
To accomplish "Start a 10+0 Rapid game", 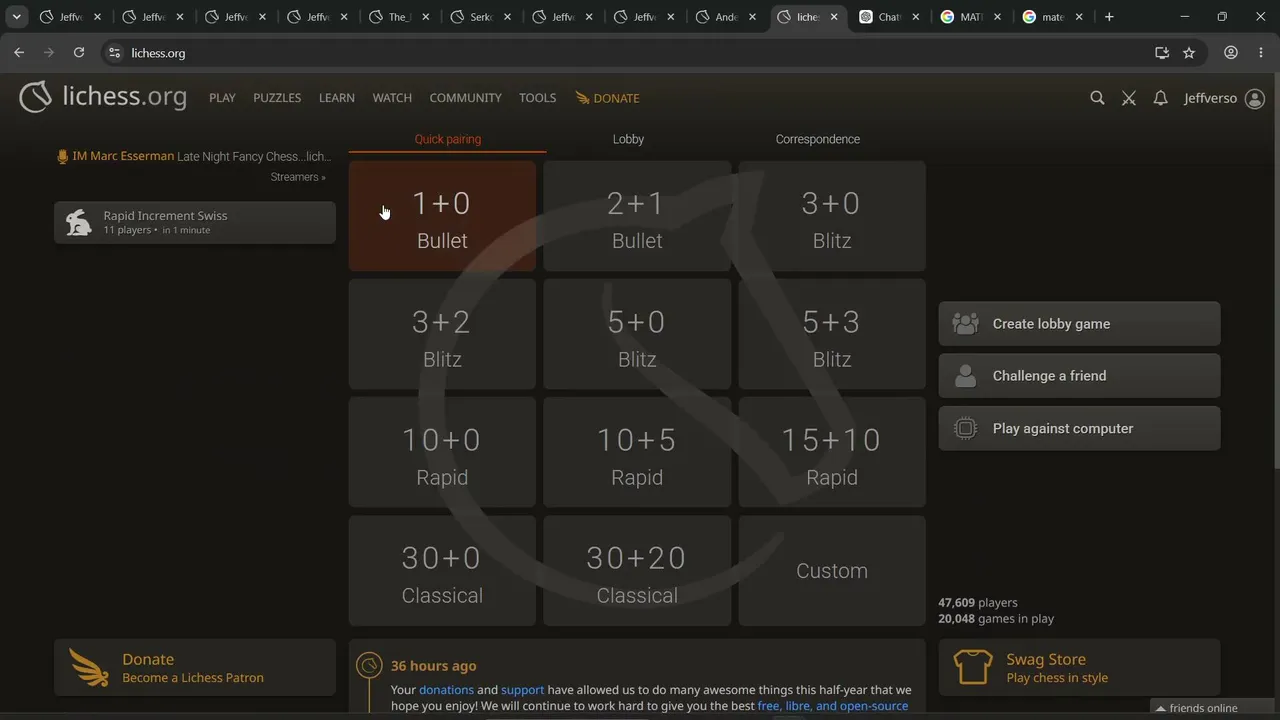I will click(442, 452).
